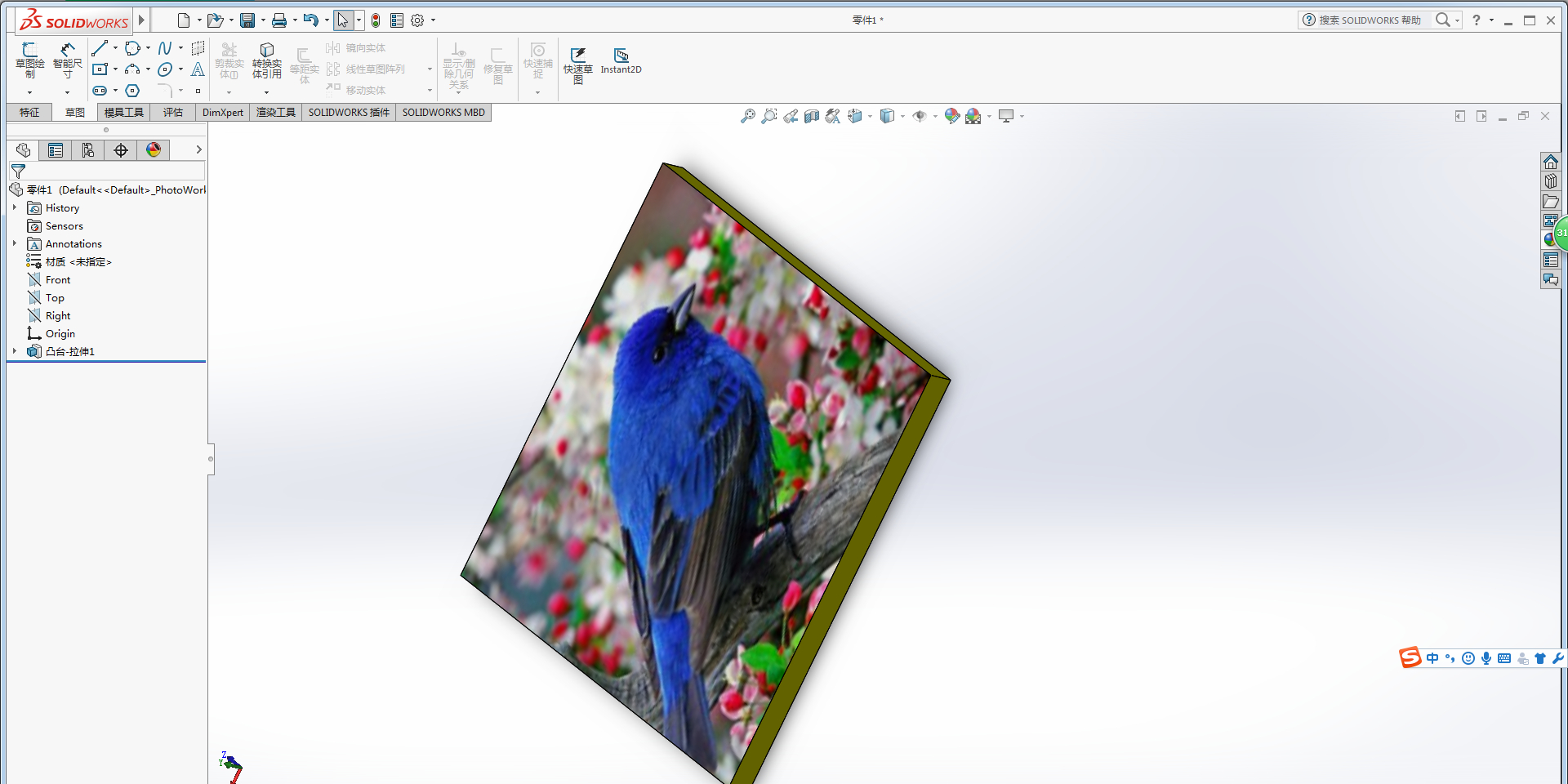Select the Ellipse sketch tool
This screenshot has width=1568, height=784.
click(x=165, y=69)
